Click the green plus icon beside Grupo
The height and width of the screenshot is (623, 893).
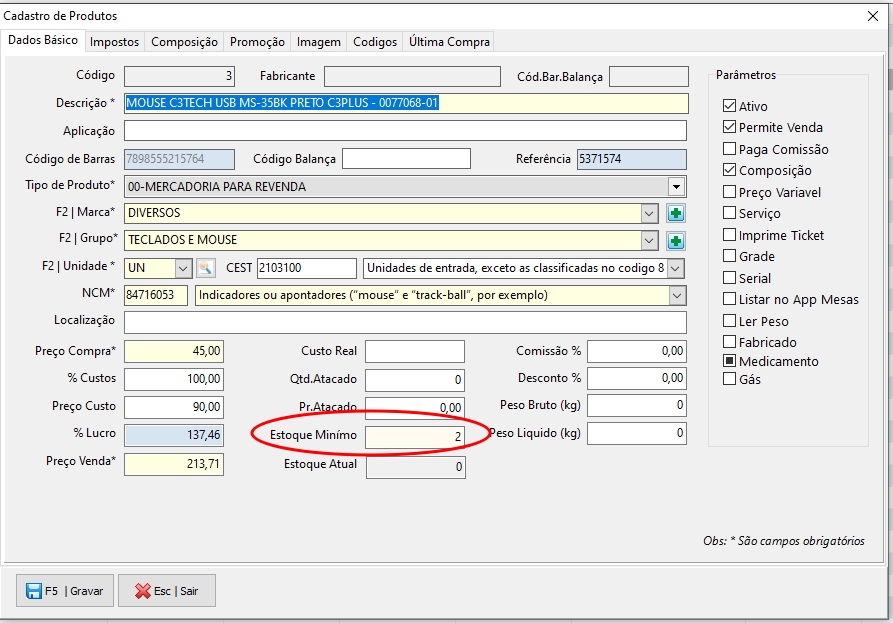pos(676,240)
